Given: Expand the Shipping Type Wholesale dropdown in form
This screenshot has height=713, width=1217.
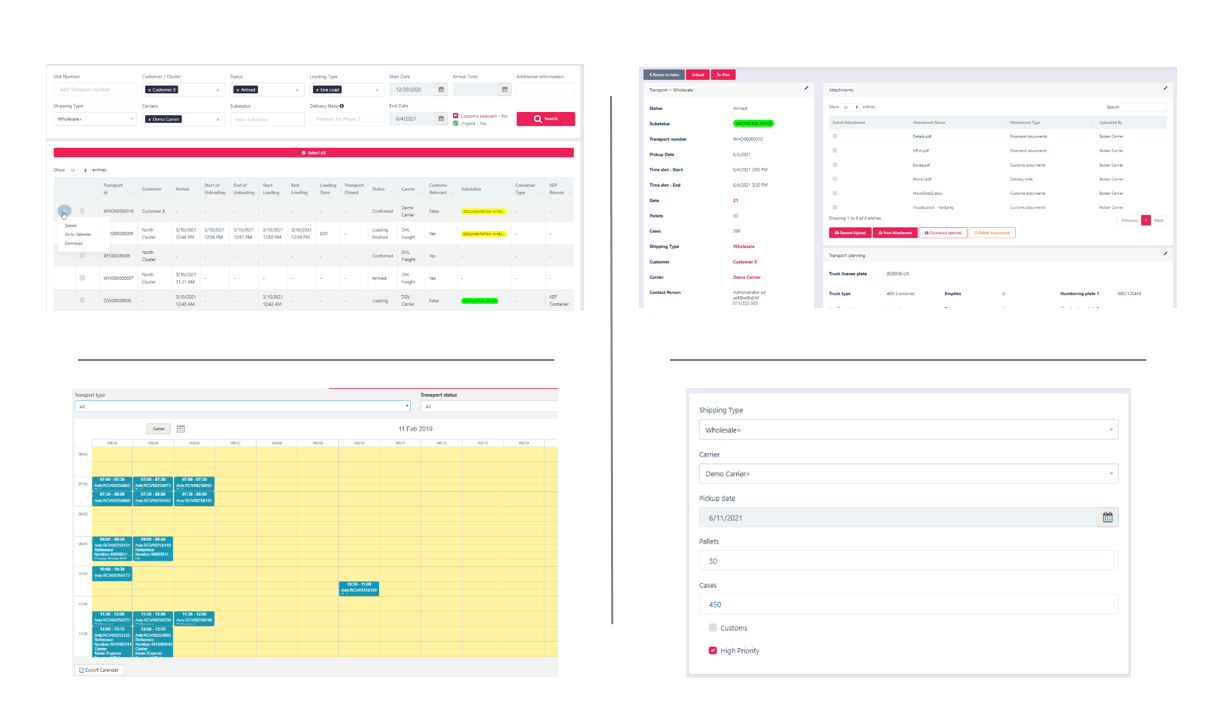Looking at the screenshot, I should point(908,430).
